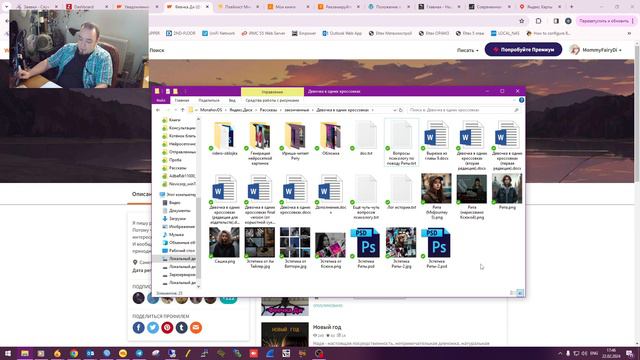Go up one folder level in Explorer
This screenshot has width=640, height=360.
(x=182, y=110)
